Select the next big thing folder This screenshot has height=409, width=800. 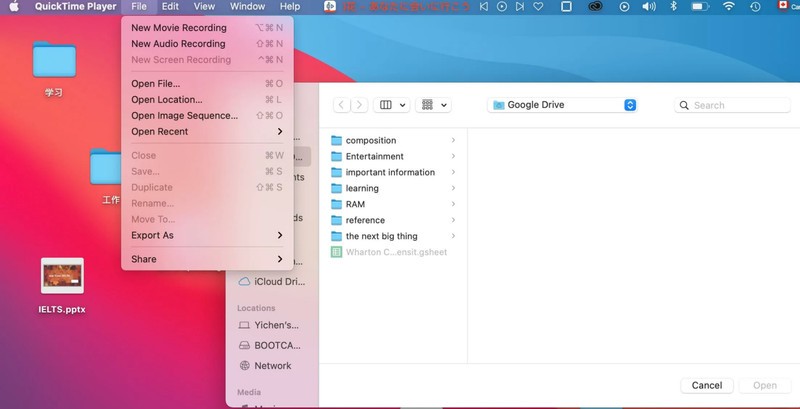[393, 236]
